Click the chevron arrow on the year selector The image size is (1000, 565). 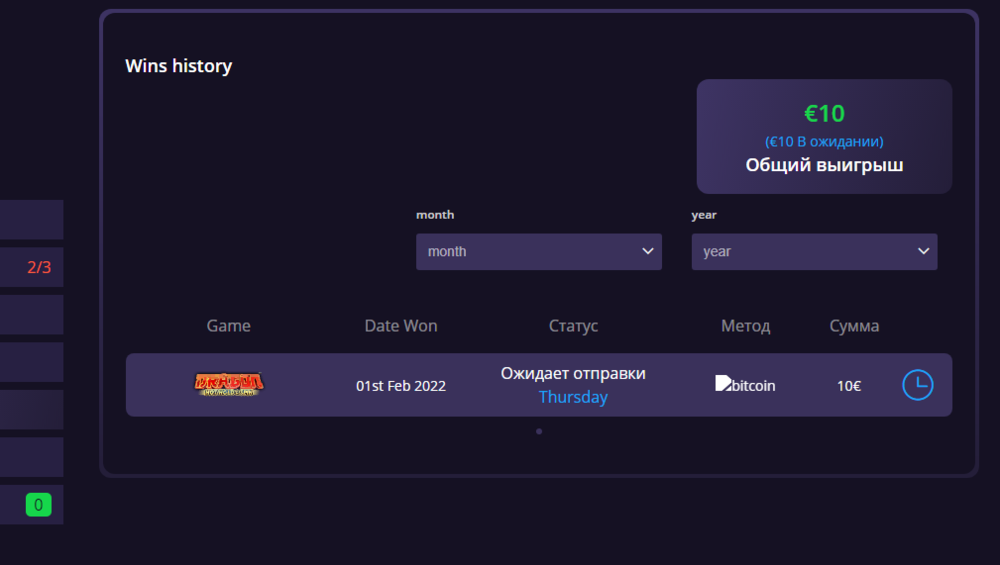(923, 252)
